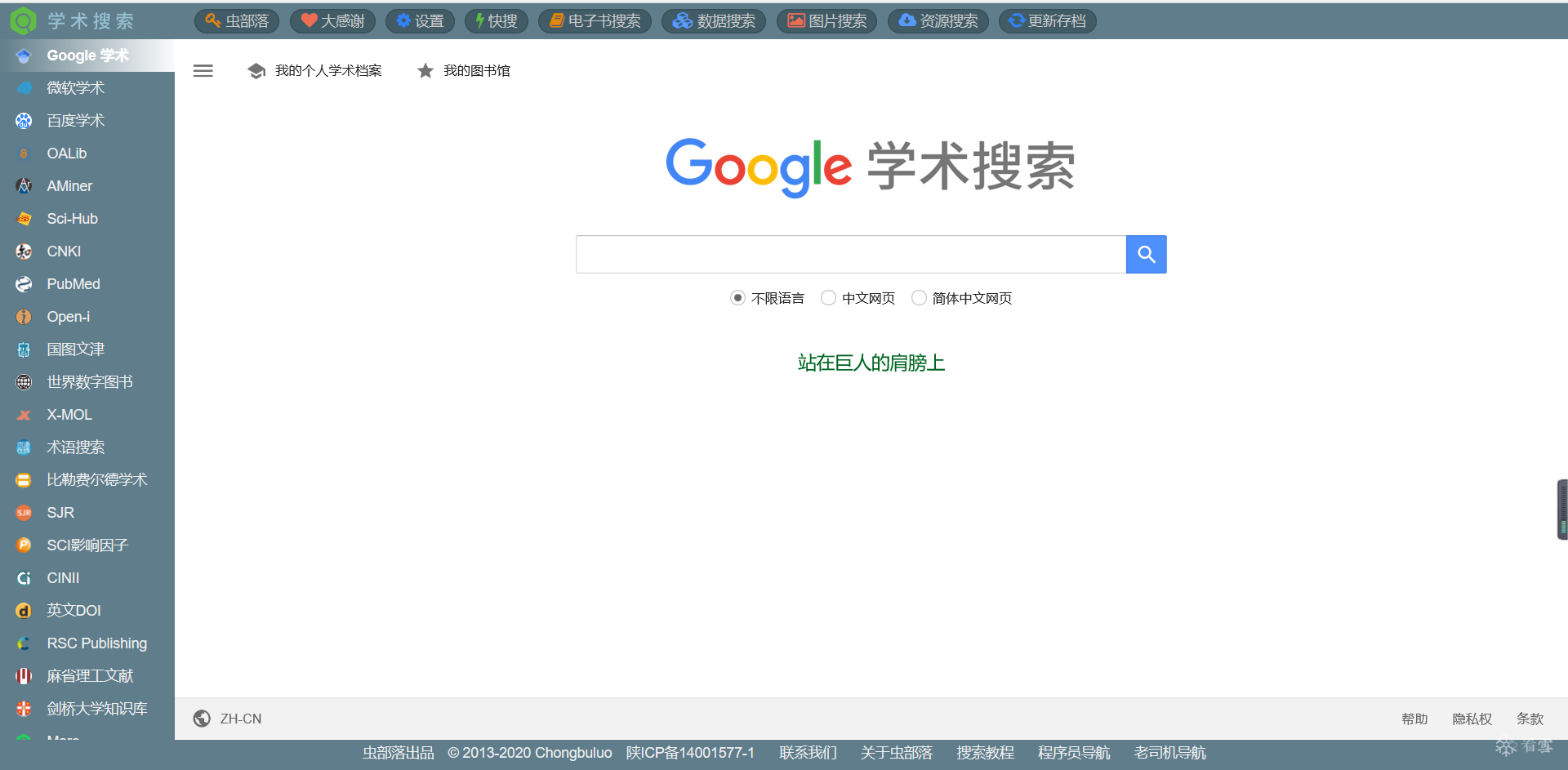Switch to 电子书搜索

[595, 21]
